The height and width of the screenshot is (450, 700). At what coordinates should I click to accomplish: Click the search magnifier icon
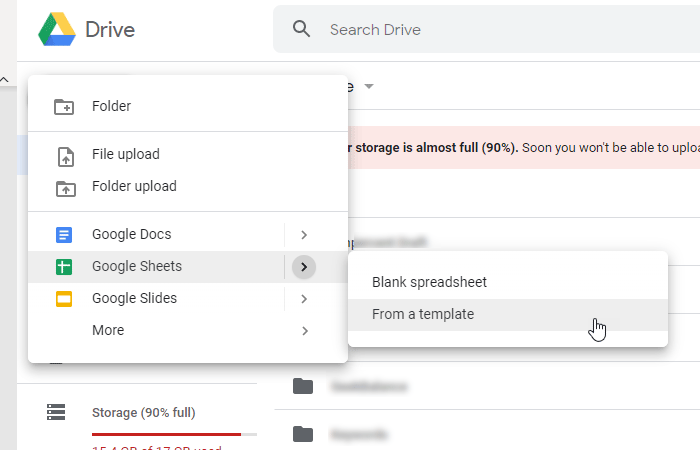pyautogui.click(x=302, y=29)
